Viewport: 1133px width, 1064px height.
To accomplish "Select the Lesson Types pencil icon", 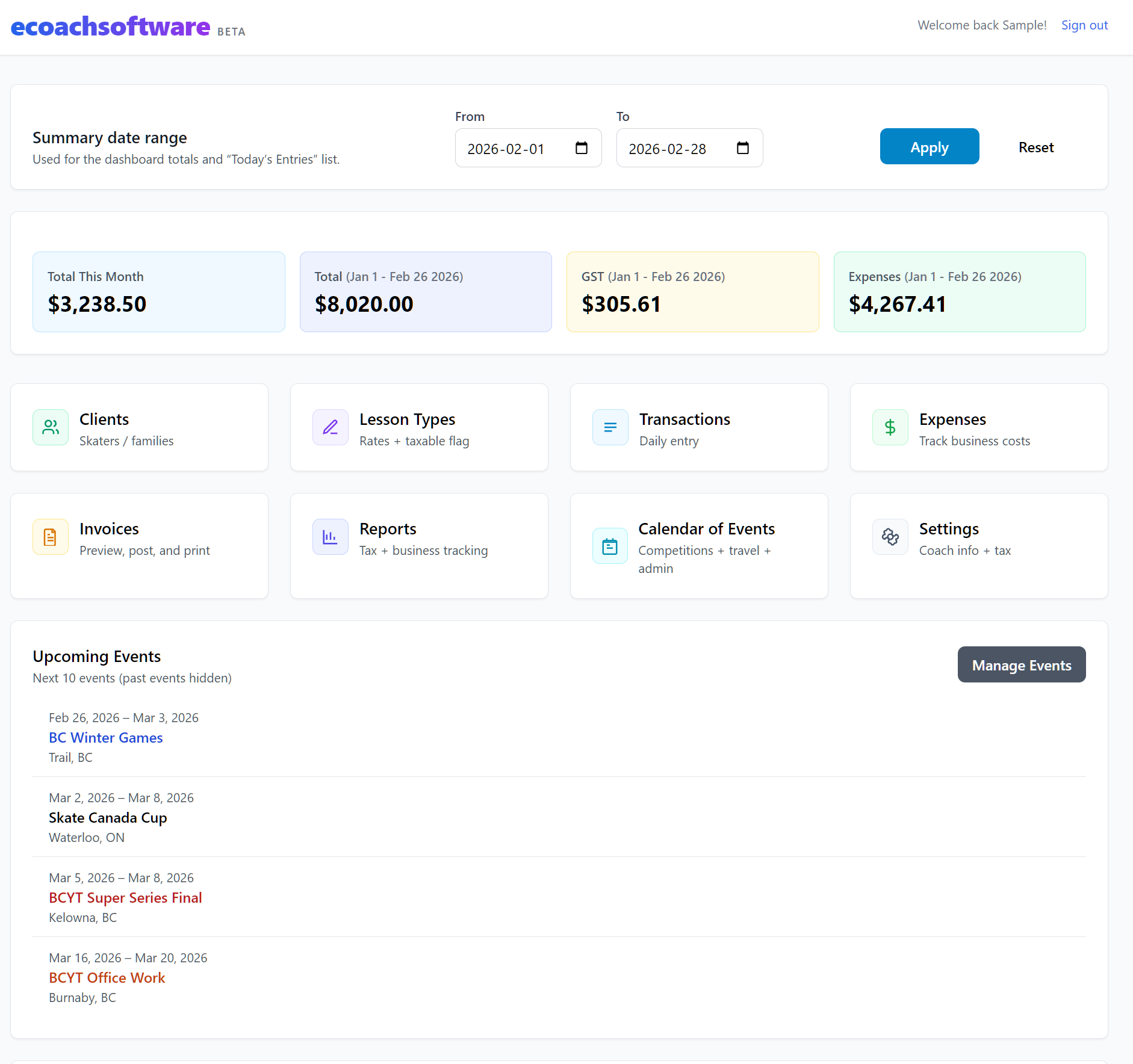I will (330, 427).
